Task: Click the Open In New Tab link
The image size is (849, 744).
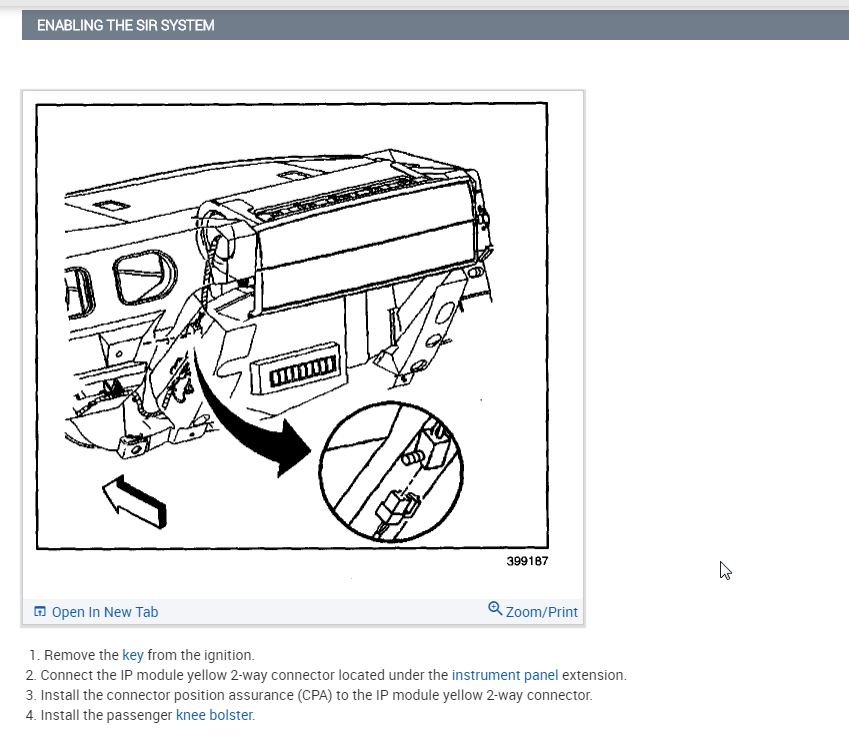Action: [105, 612]
